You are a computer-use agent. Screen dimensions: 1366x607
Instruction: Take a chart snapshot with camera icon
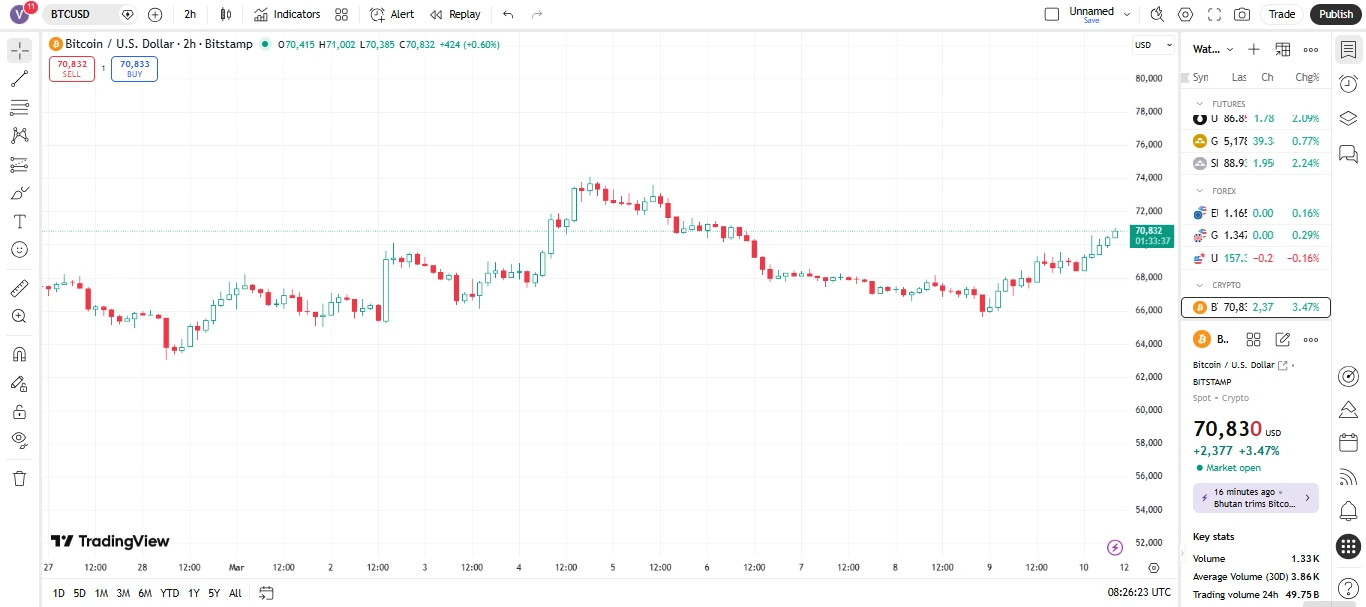(1242, 14)
